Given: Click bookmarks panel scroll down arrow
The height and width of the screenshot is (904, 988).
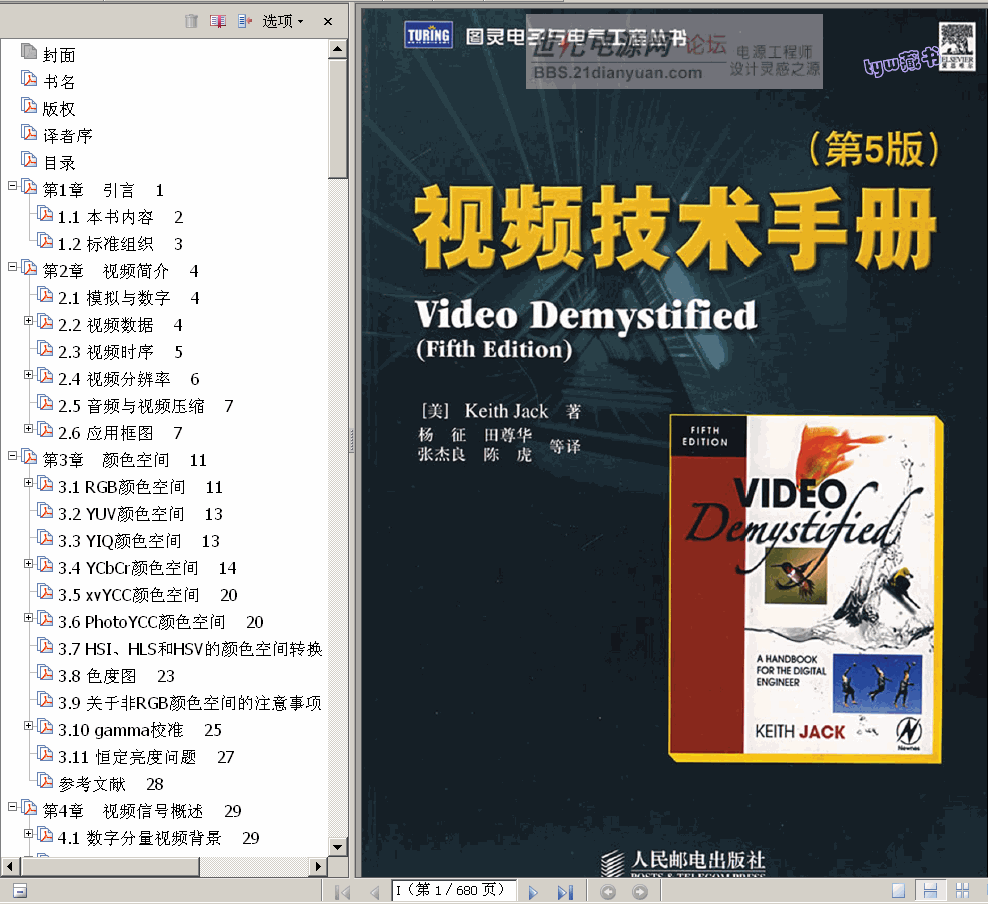Looking at the screenshot, I should (x=338, y=847).
